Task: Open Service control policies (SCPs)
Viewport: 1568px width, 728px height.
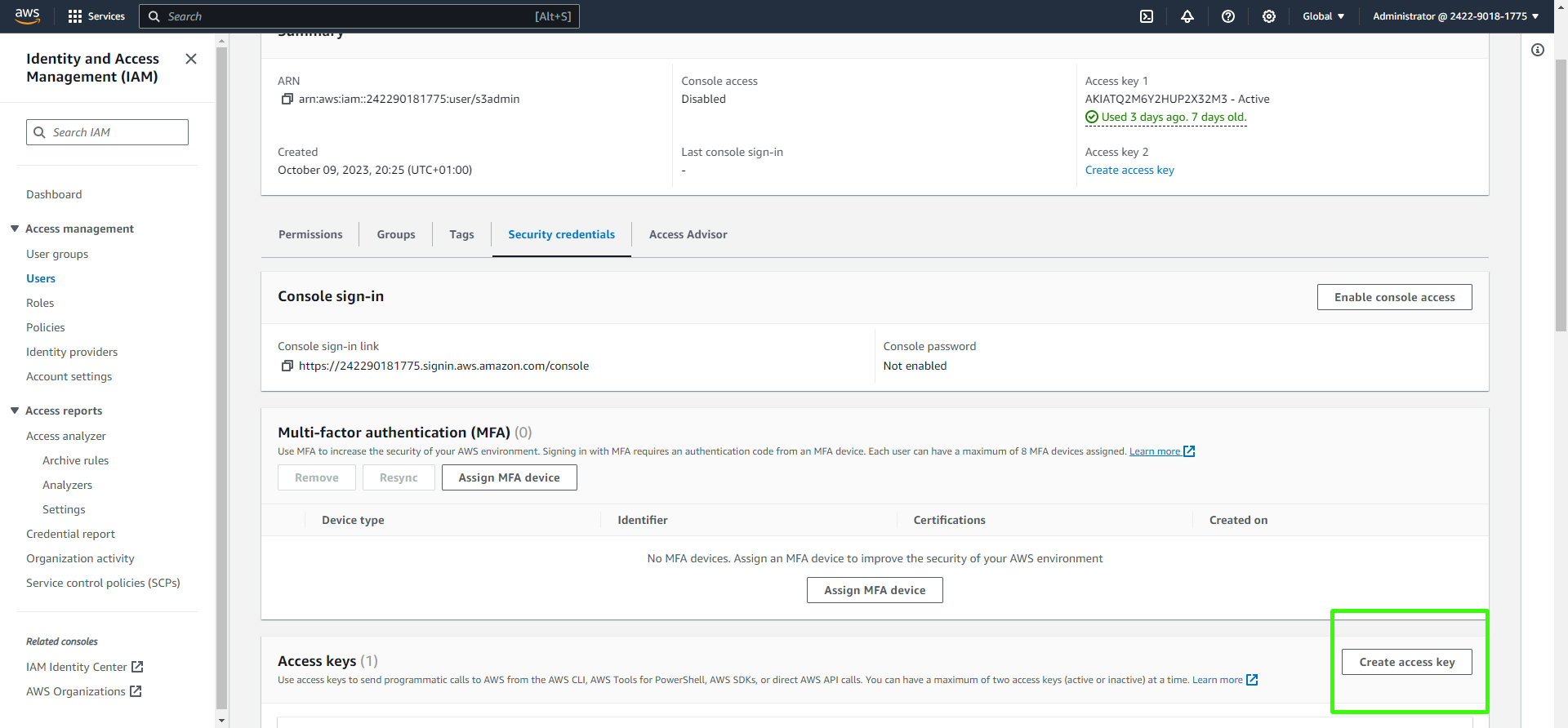Action: [x=103, y=583]
